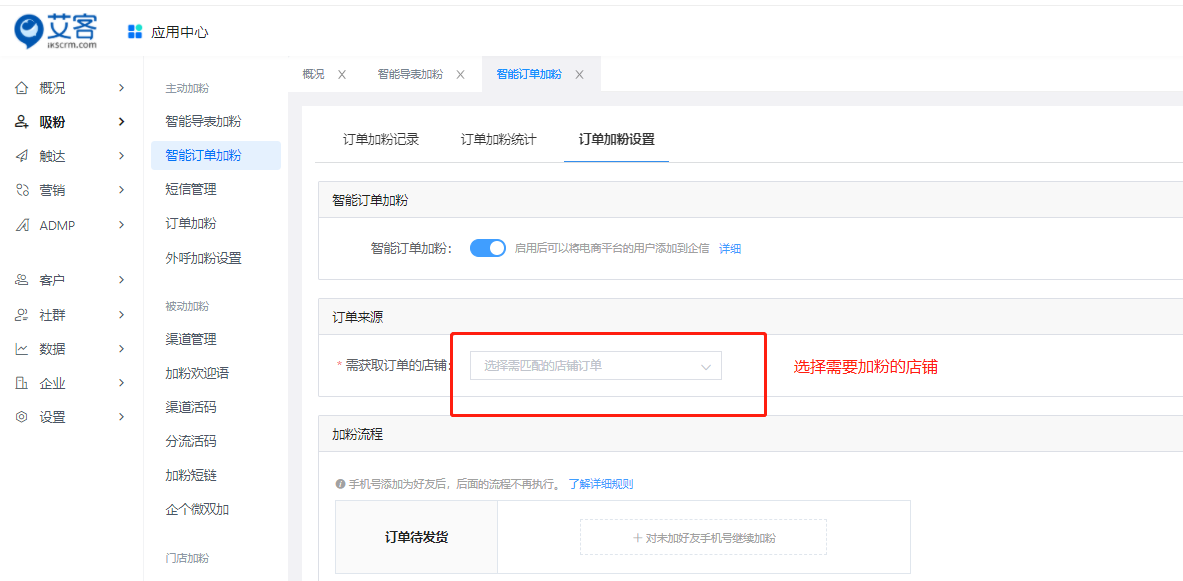Open 渠道管理 in the submenu

pyautogui.click(x=191, y=339)
